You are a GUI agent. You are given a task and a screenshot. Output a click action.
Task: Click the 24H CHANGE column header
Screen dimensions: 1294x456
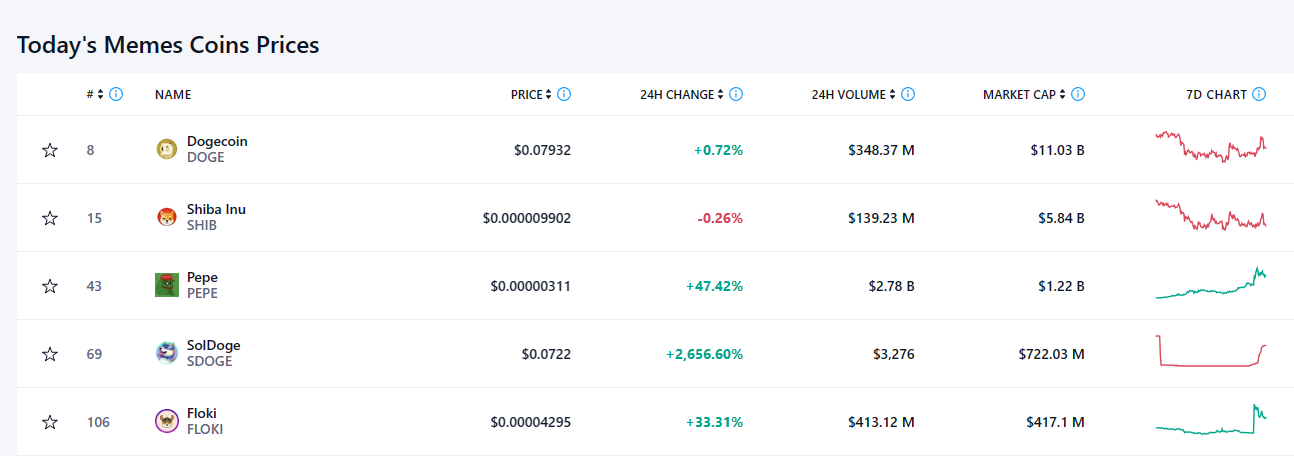pos(677,95)
